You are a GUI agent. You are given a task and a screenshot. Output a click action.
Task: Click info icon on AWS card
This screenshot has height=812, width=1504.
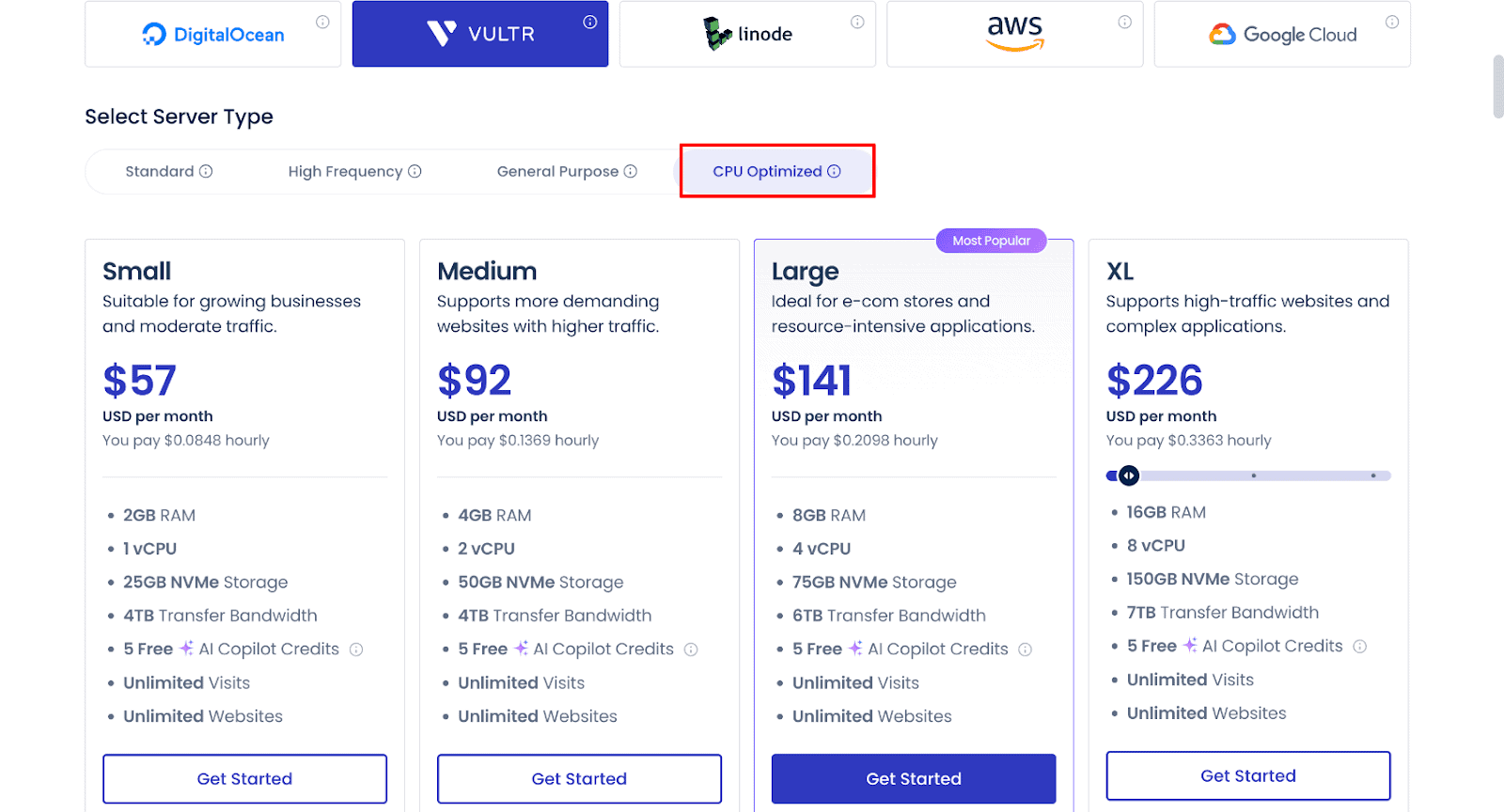tap(1124, 22)
